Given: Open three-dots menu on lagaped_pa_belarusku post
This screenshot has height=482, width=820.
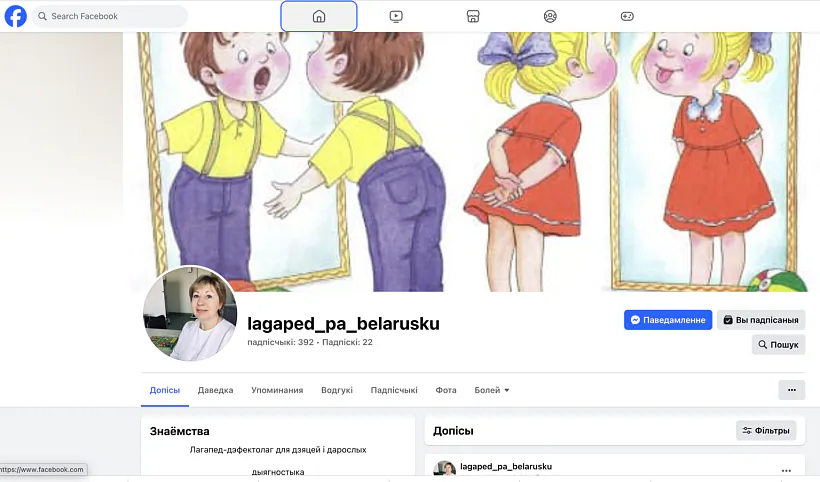Looking at the screenshot, I should pyautogui.click(x=785, y=471).
